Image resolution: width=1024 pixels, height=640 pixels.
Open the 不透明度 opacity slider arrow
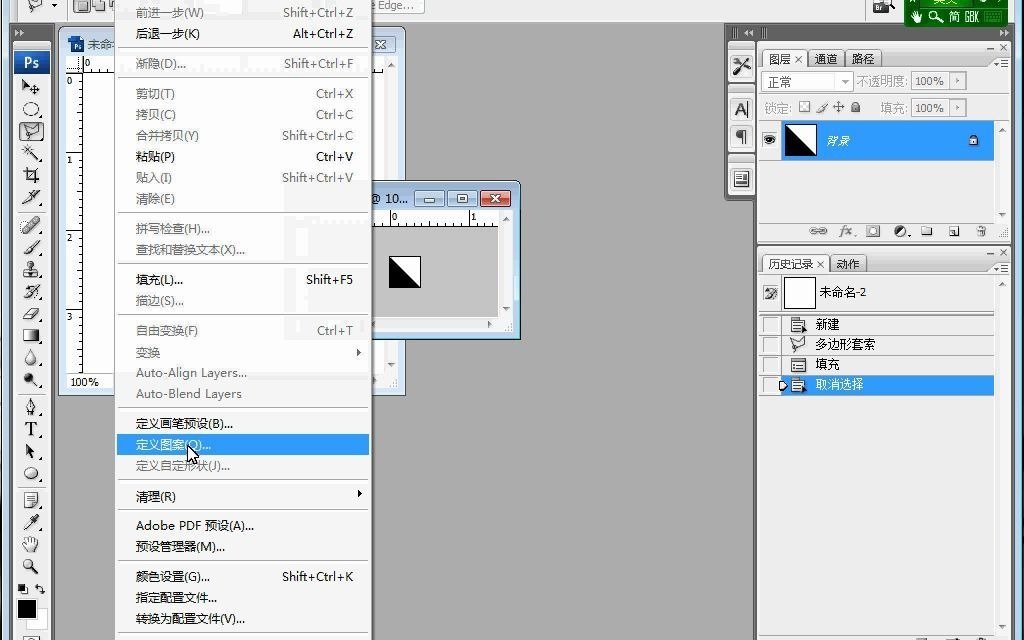(x=958, y=81)
